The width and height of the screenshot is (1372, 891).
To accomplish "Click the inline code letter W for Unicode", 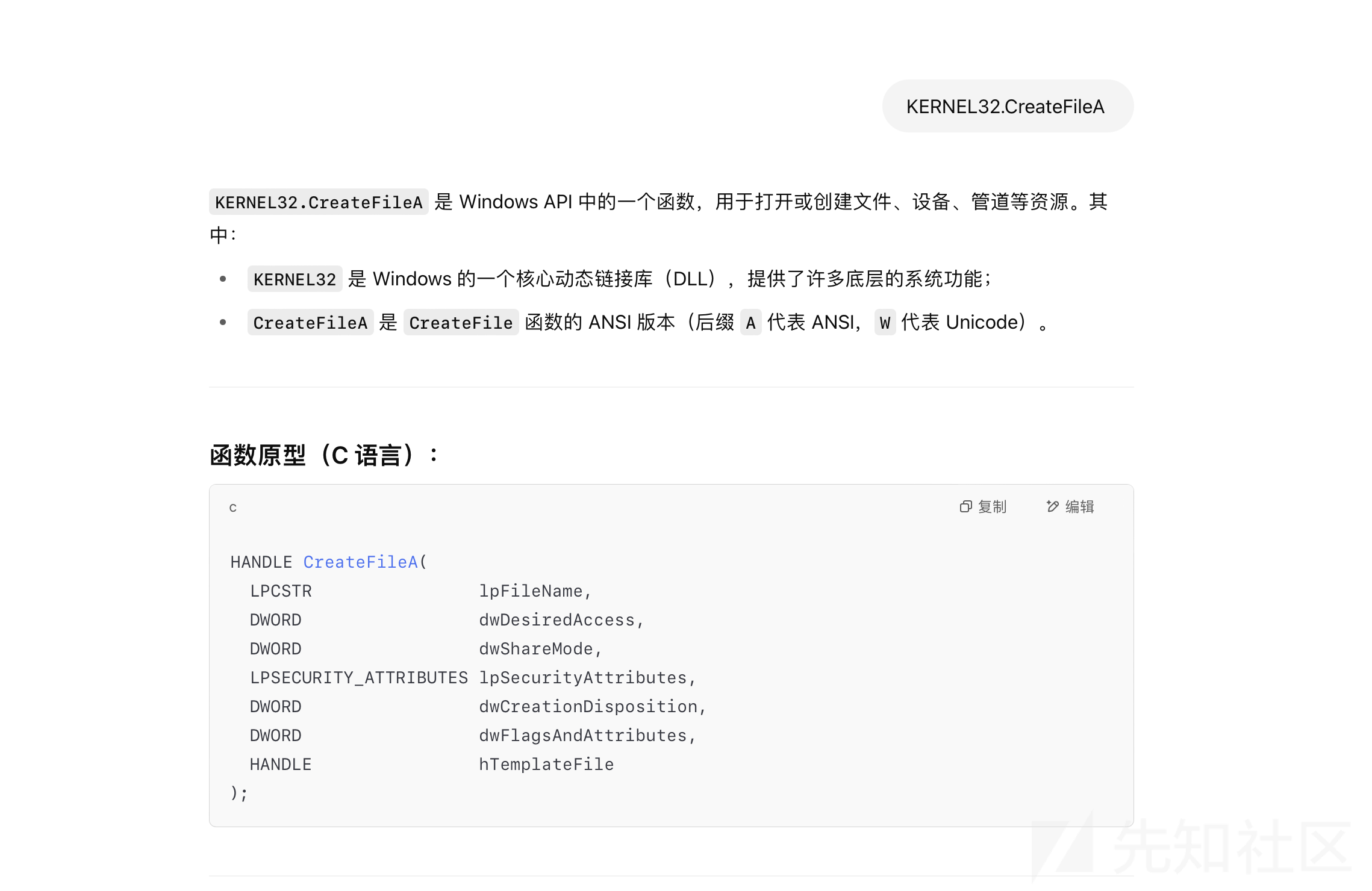I will click(885, 323).
